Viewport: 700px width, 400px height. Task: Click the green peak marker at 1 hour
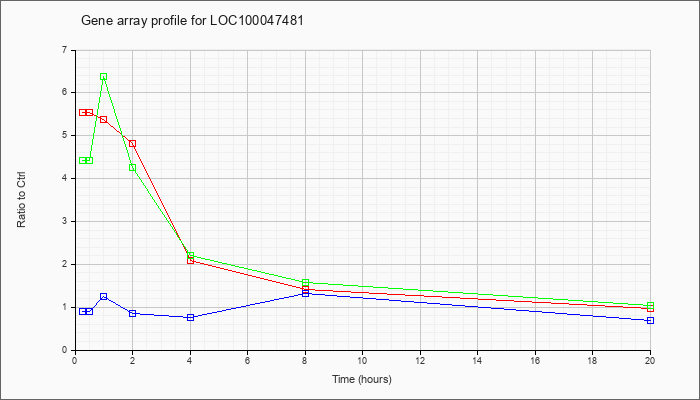[x=104, y=77]
